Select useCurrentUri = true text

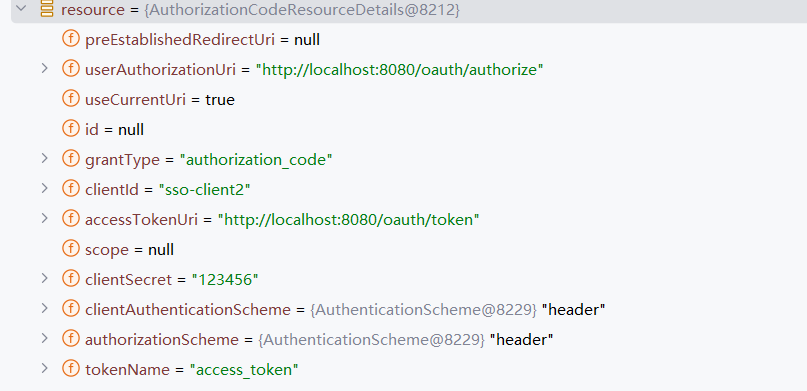[x=160, y=100]
